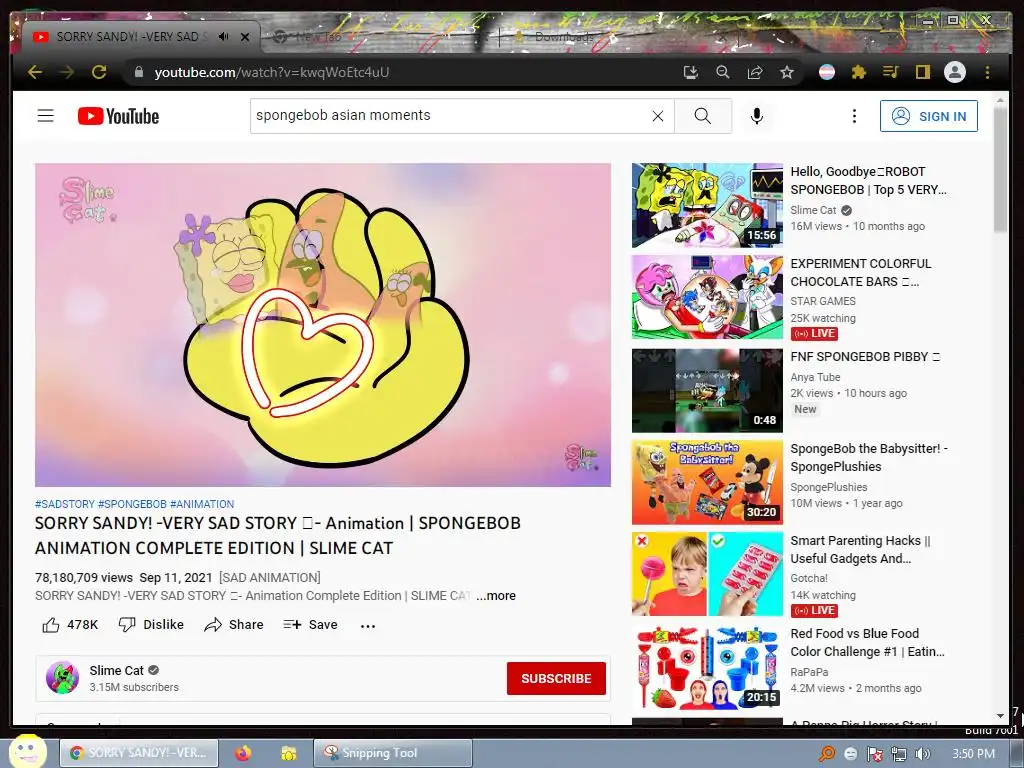
Task: Open YouTube settings three-dot menu
Action: 854,116
